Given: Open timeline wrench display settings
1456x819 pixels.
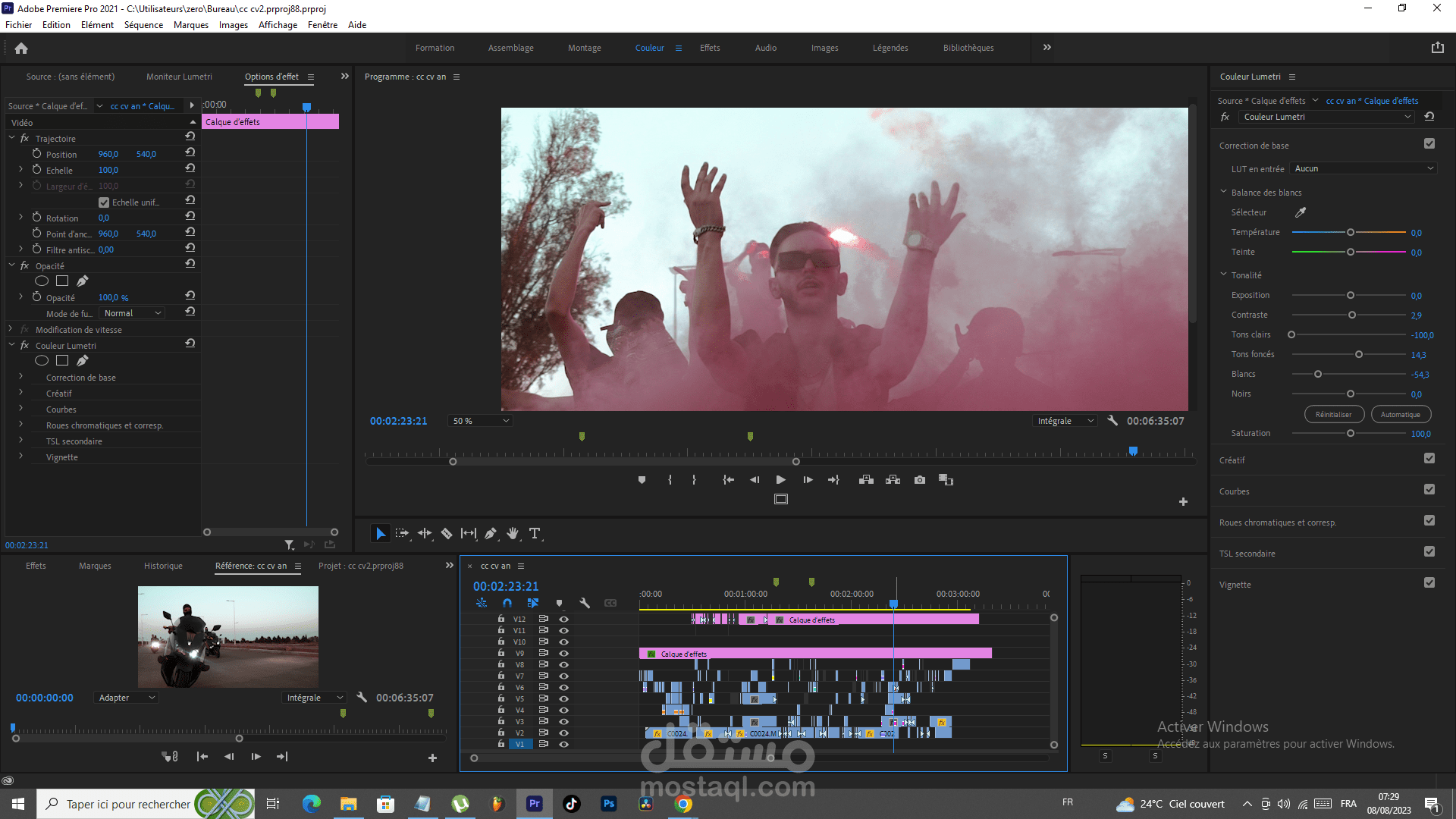Looking at the screenshot, I should pyautogui.click(x=585, y=603).
